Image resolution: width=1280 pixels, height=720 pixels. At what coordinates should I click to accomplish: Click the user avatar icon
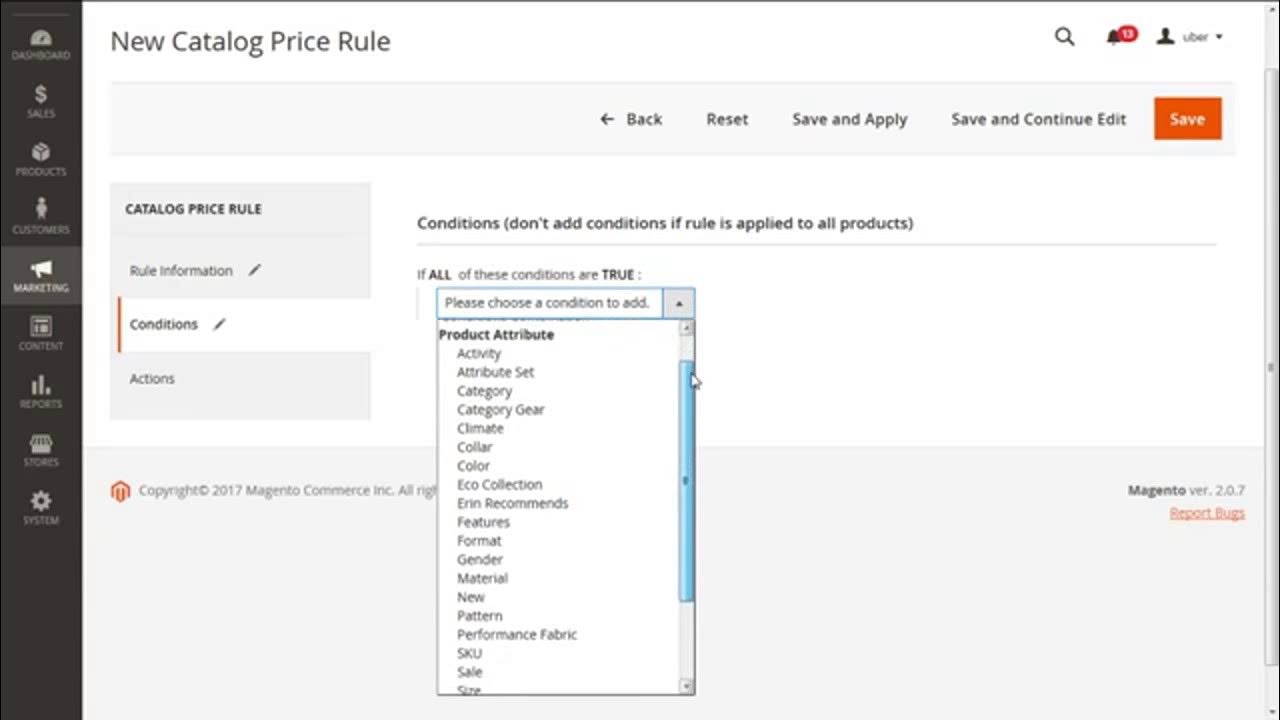coord(1165,37)
